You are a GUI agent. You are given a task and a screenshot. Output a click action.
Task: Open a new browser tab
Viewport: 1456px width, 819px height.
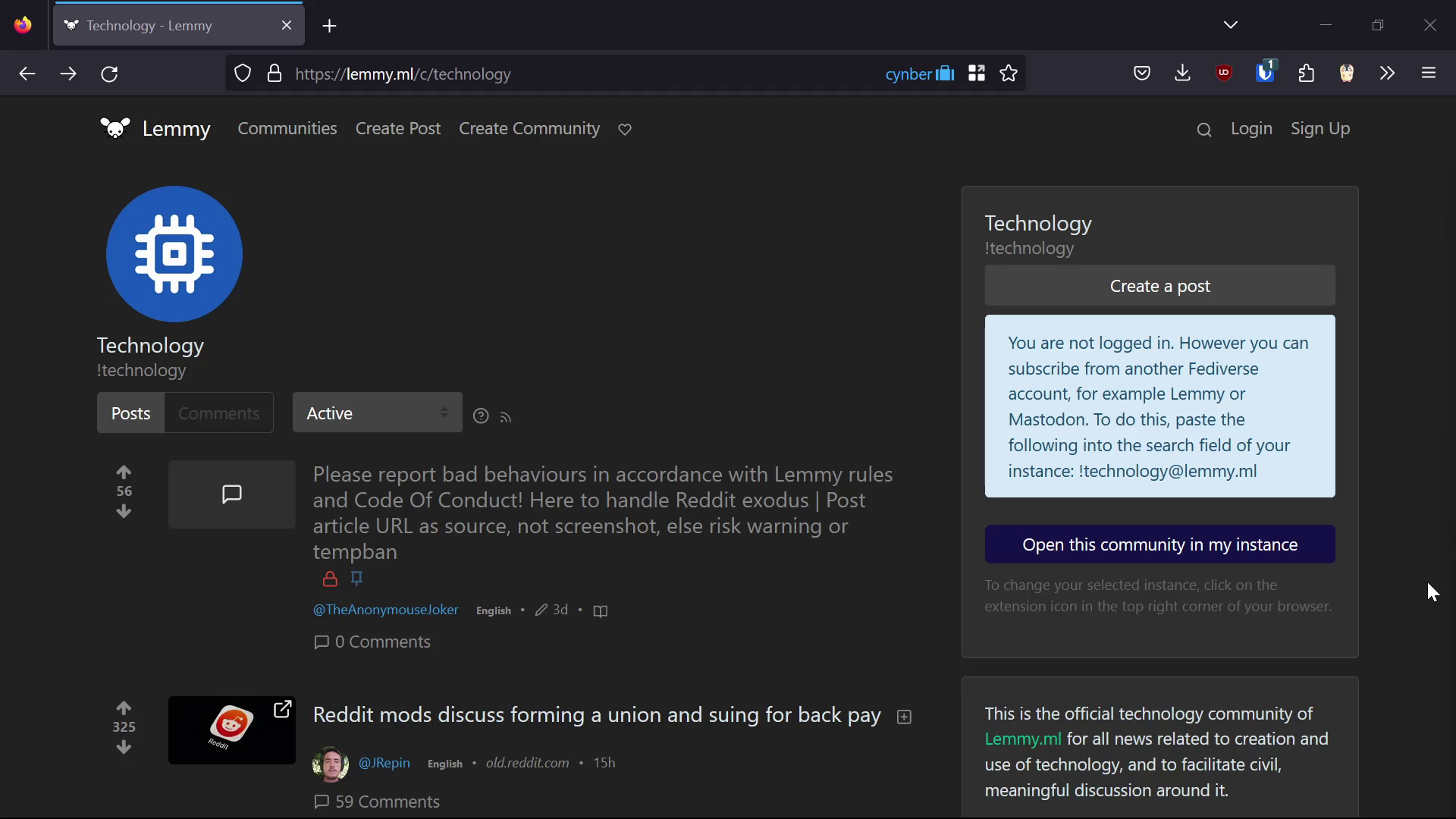[329, 26]
